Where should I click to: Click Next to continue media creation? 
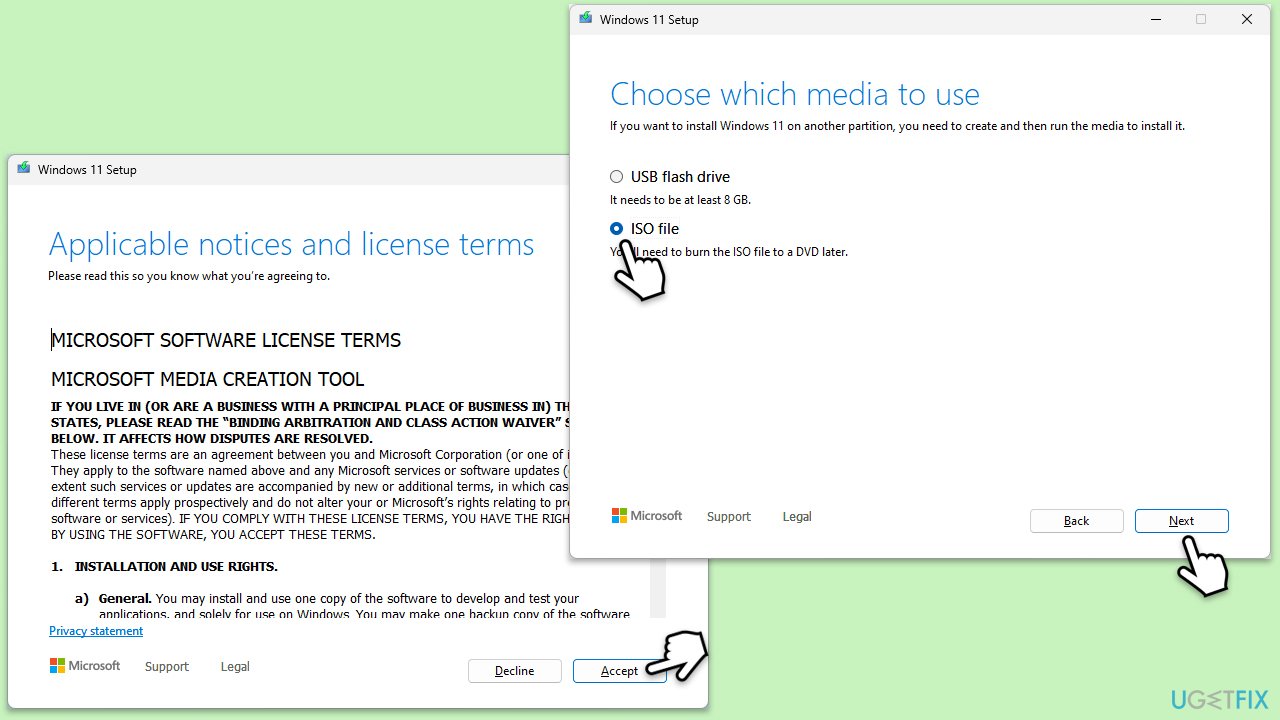(x=1181, y=521)
